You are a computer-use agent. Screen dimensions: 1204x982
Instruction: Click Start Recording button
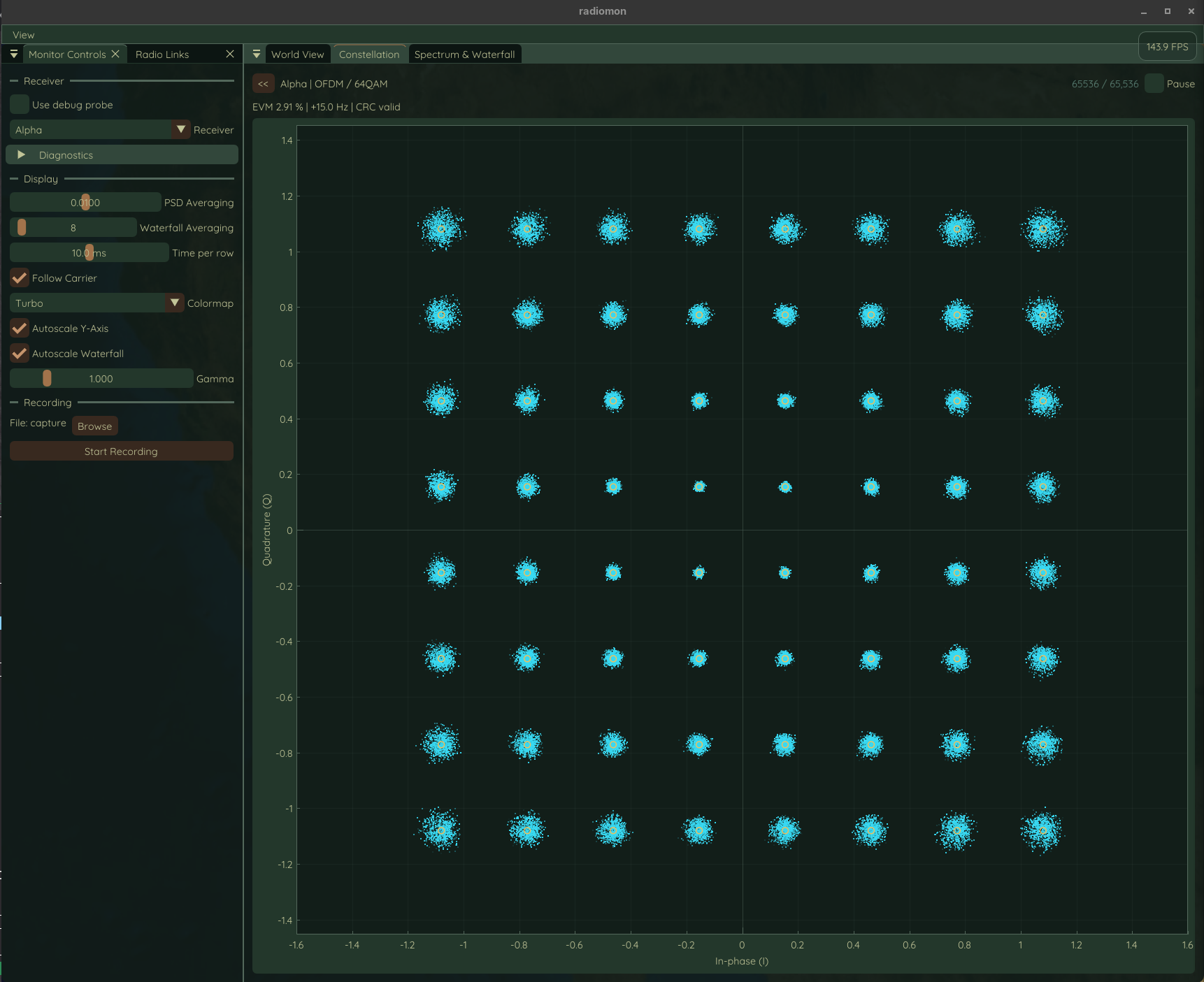pyautogui.click(x=121, y=452)
